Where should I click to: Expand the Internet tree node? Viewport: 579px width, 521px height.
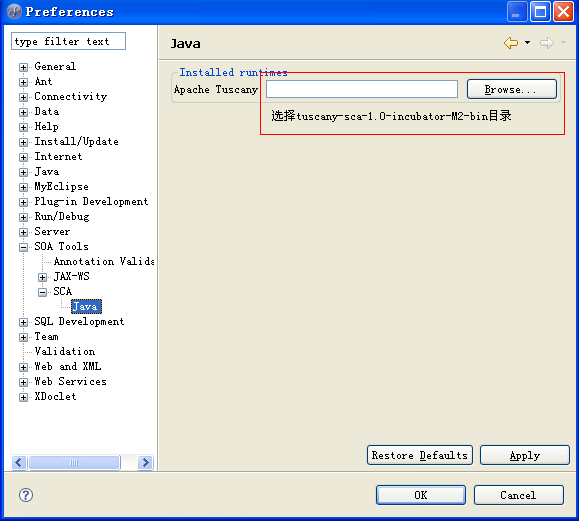click(x=23, y=157)
